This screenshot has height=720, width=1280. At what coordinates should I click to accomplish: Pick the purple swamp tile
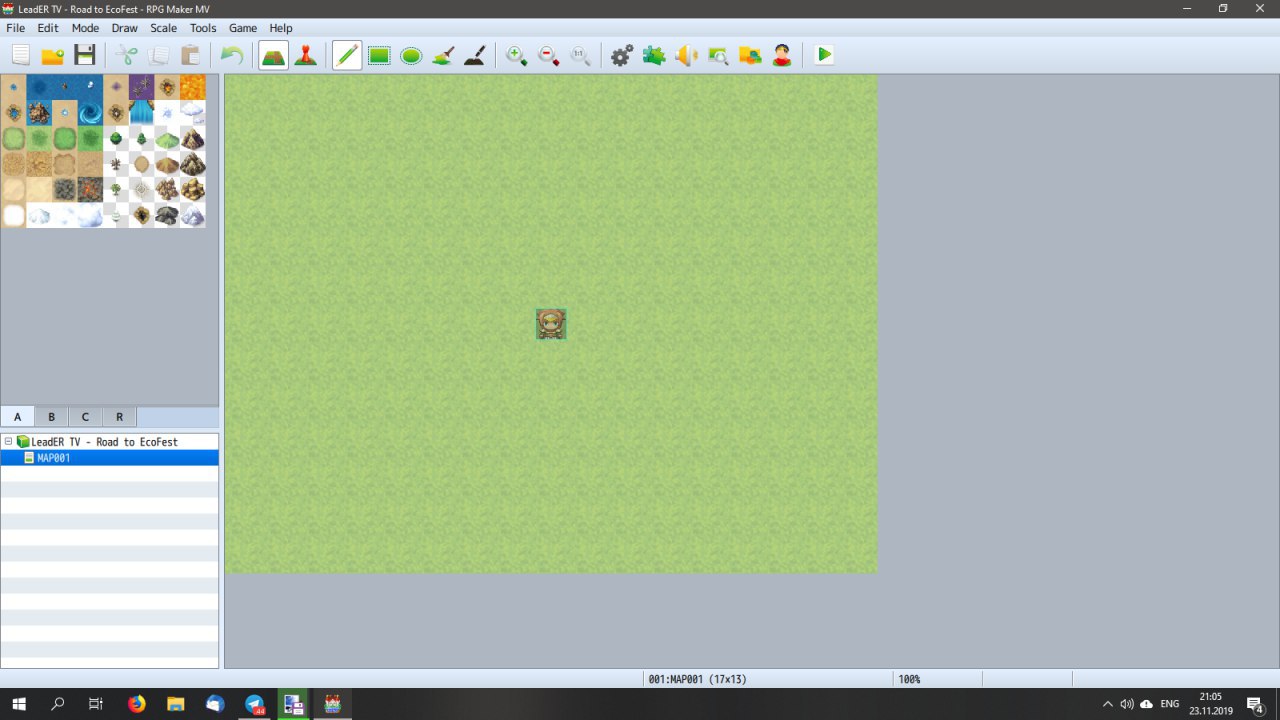pos(141,87)
